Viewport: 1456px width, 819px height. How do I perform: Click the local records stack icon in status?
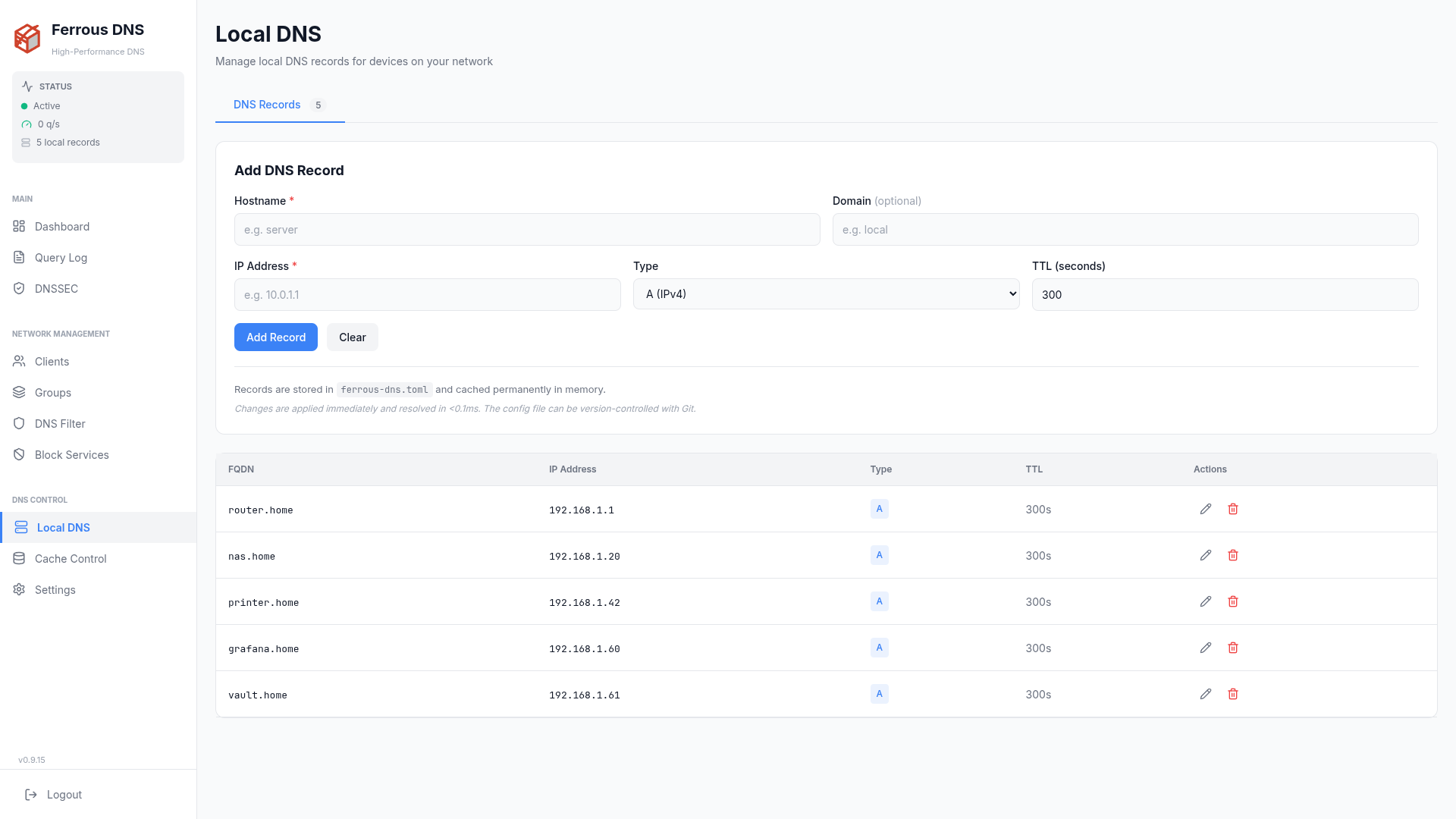(x=26, y=143)
